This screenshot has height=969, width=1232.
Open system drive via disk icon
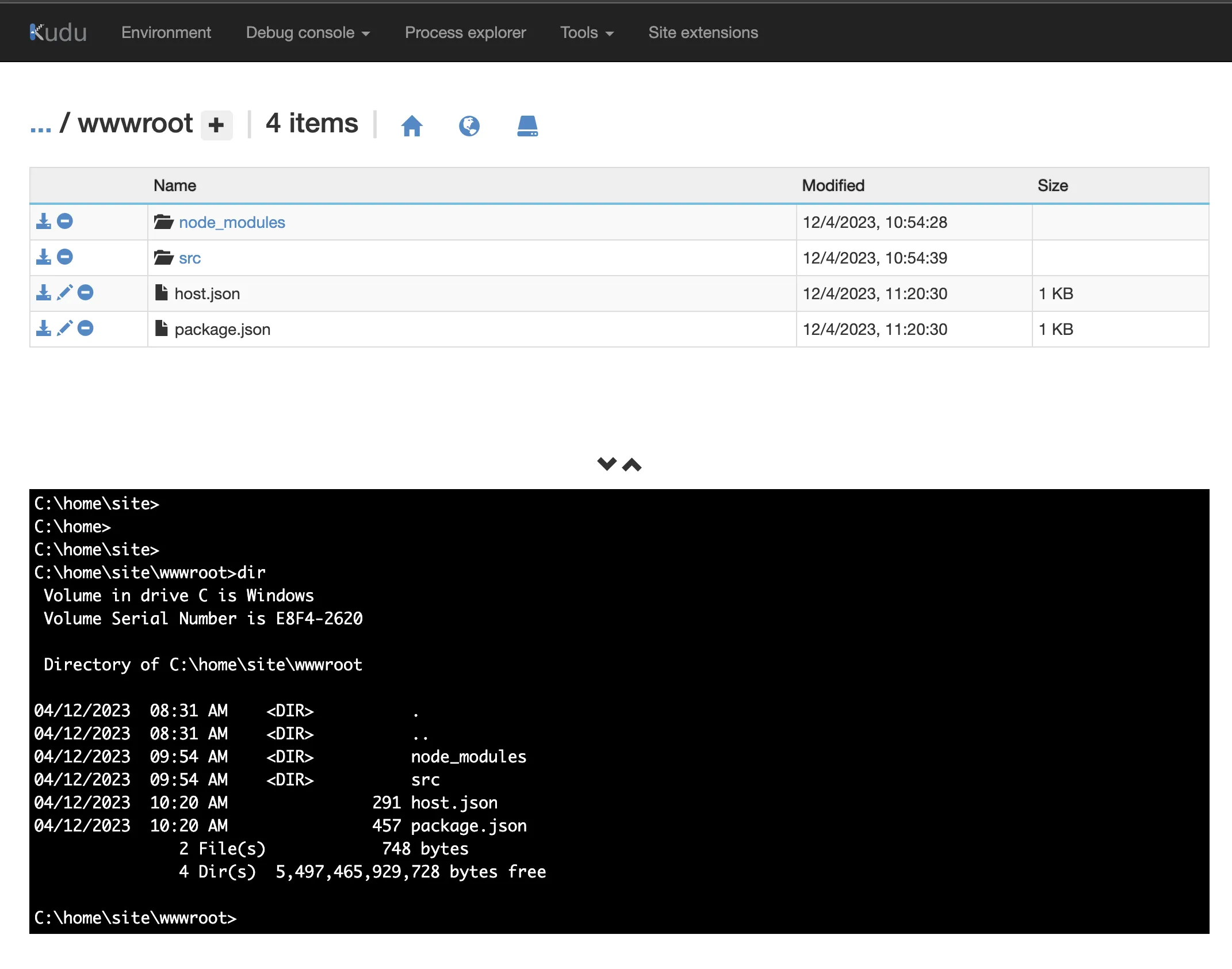(527, 125)
